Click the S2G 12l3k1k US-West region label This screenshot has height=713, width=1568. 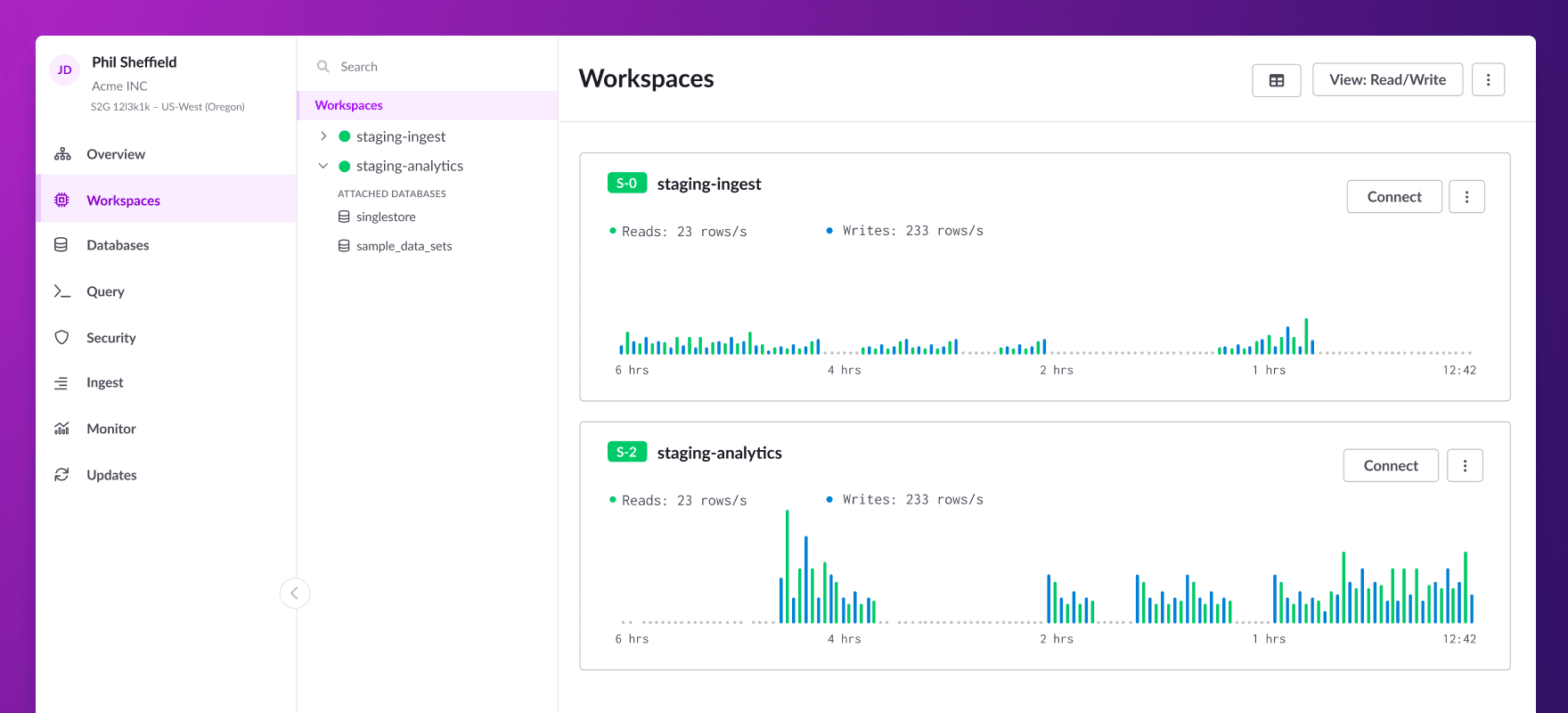[167, 107]
